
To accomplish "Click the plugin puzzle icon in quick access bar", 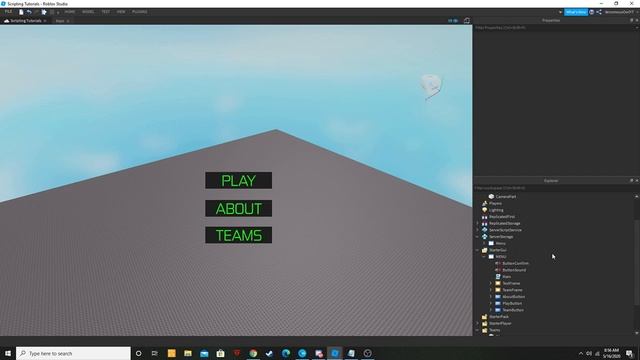I will point(44,12).
